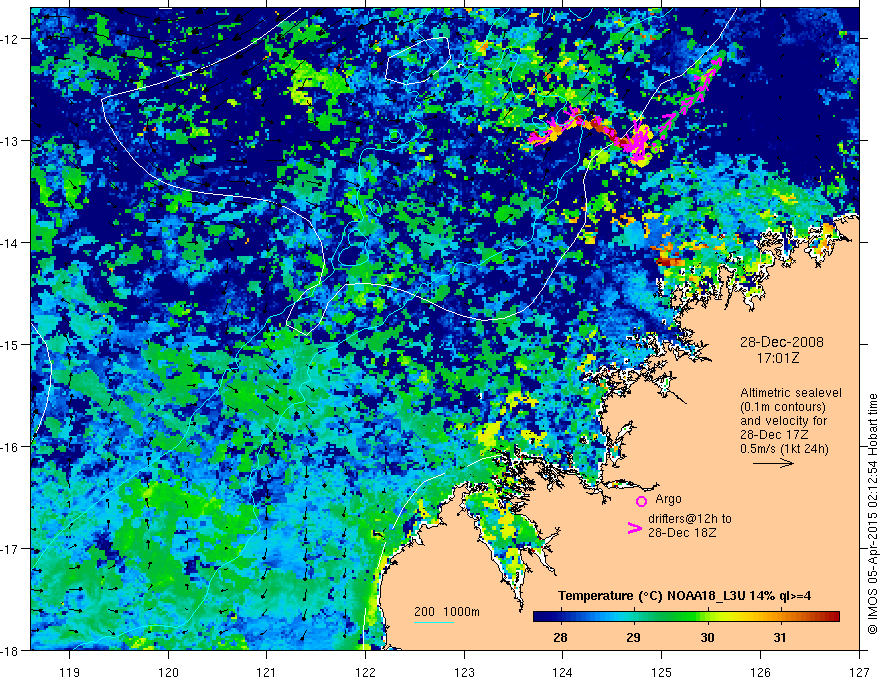The image size is (880, 680).
Task: Click the 'drifters@12h to' legend text
Action: (690, 519)
